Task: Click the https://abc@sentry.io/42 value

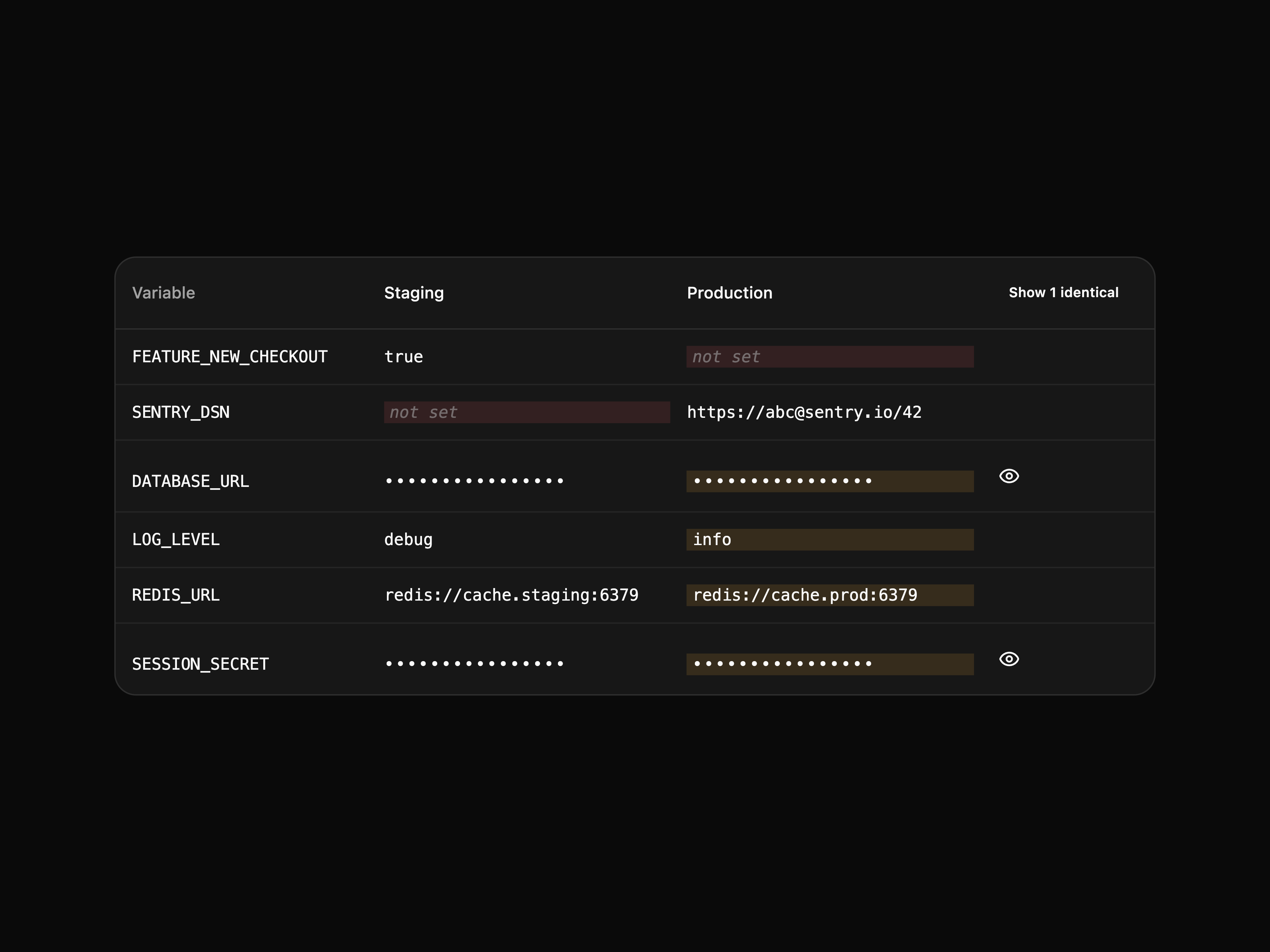Action: coord(804,413)
